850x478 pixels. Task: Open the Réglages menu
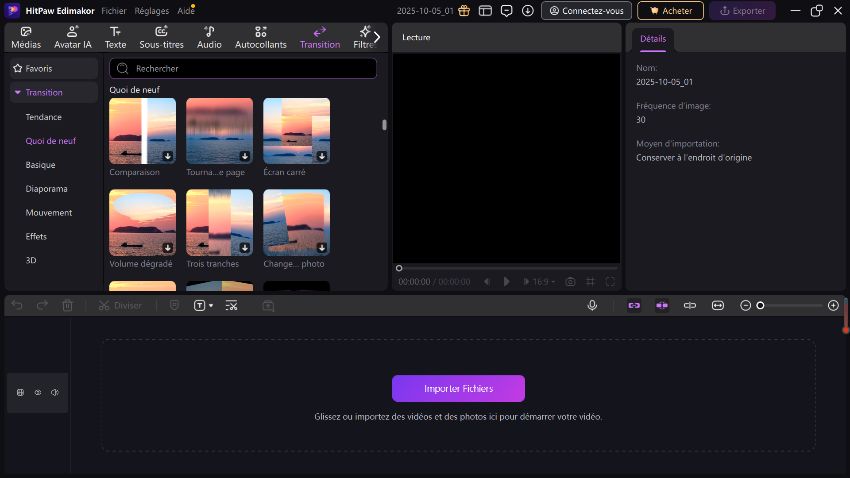pos(151,11)
